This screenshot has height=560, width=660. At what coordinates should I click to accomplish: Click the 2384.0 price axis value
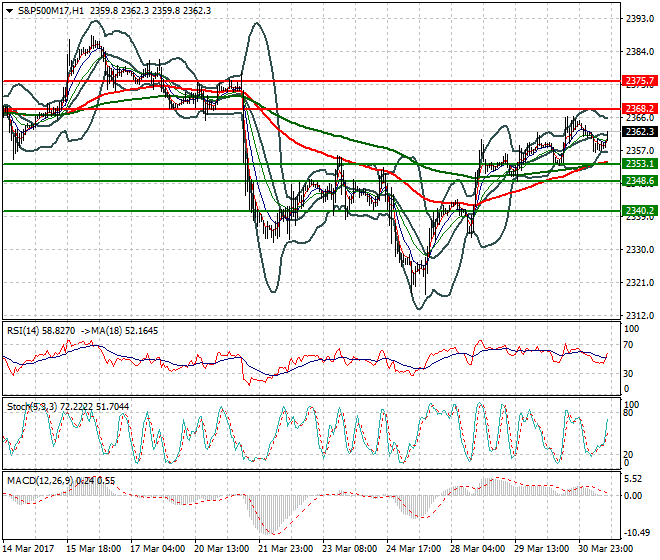pyautogui.click(x=640, y=52)
